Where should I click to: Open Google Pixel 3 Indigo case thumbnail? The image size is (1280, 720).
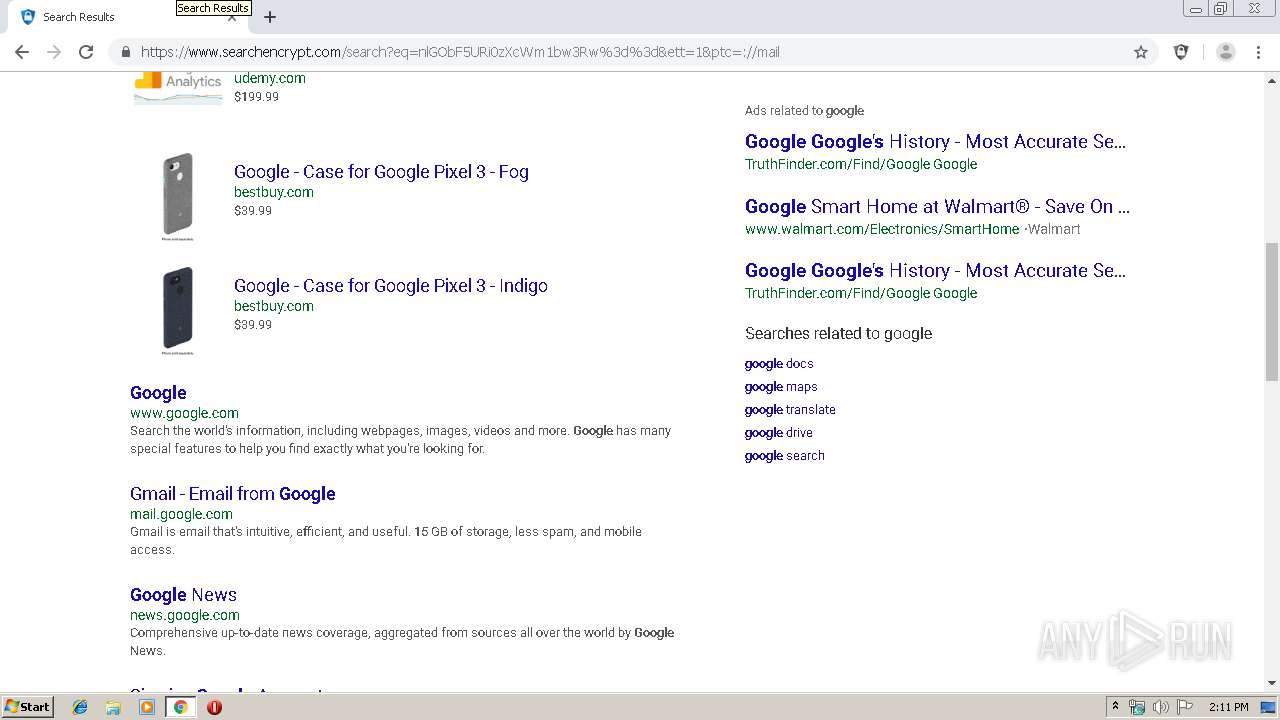[178, 310]
